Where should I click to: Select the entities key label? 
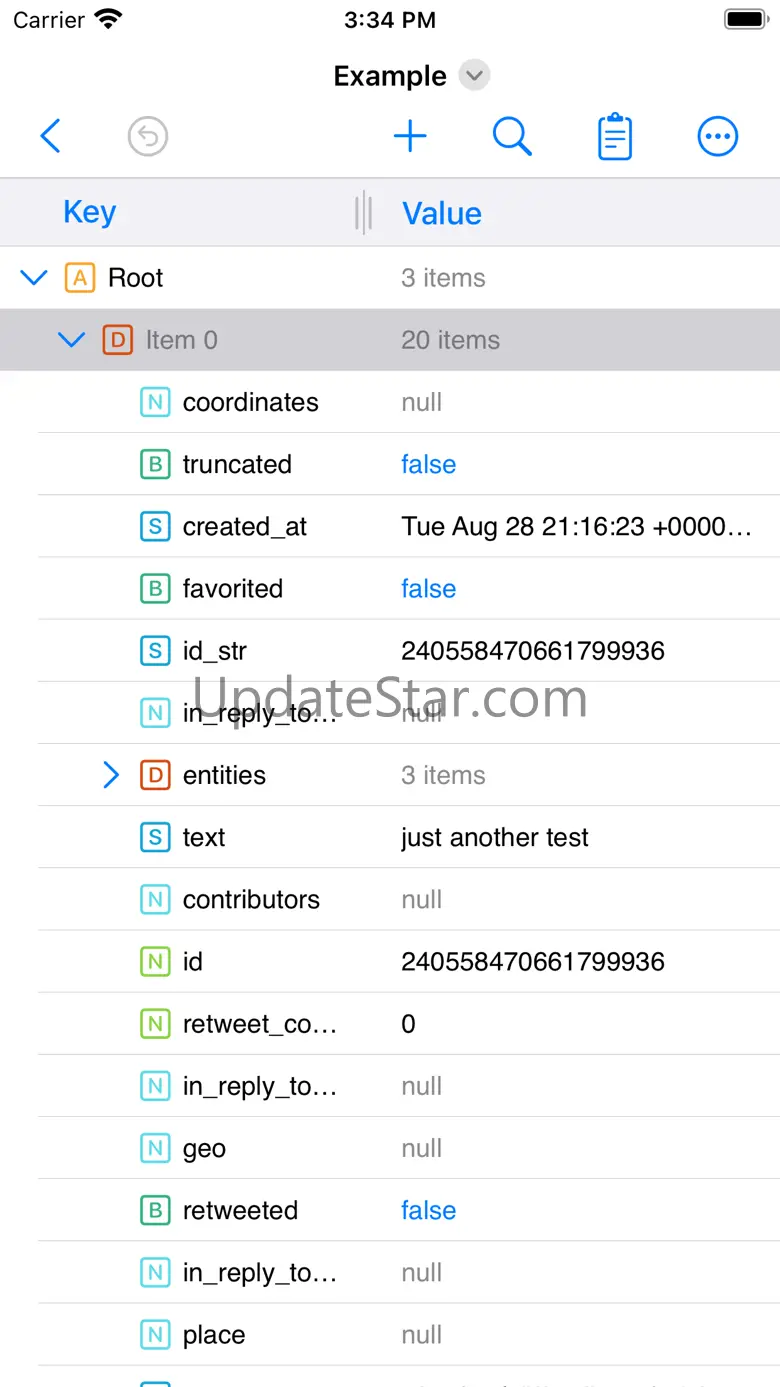click(x=224, y=775)
